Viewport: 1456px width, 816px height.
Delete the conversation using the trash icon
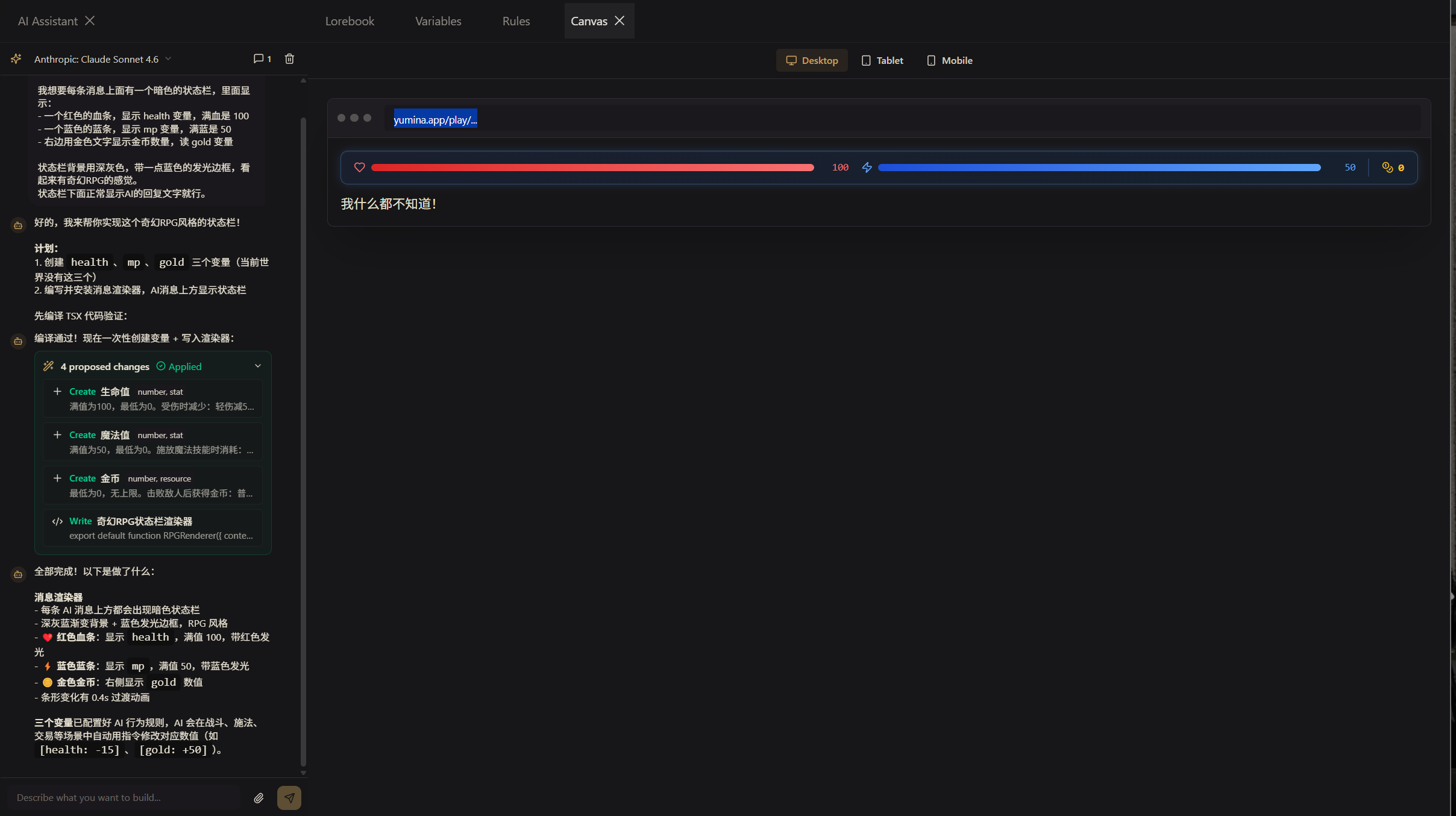point(289,58)
